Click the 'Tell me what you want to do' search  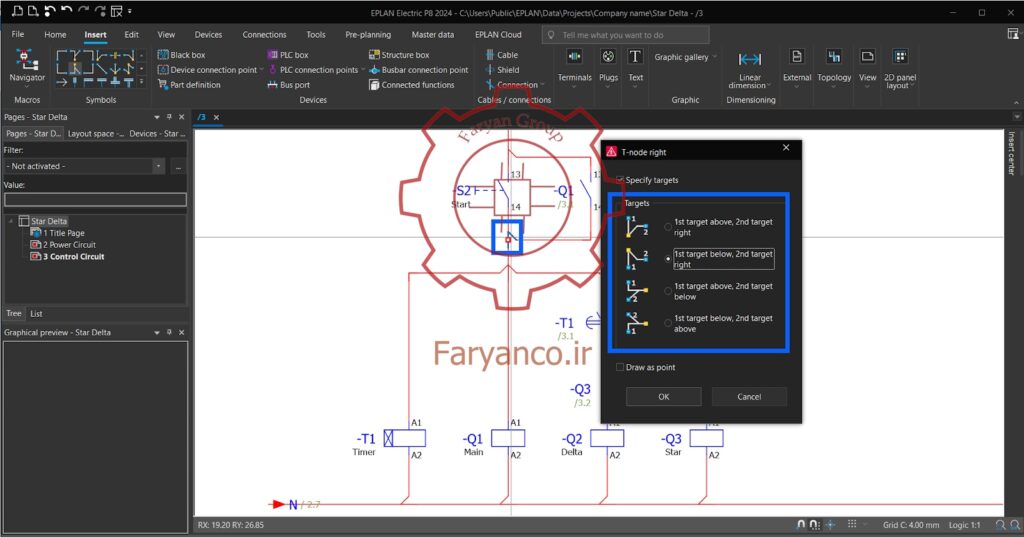coord(626,35)
